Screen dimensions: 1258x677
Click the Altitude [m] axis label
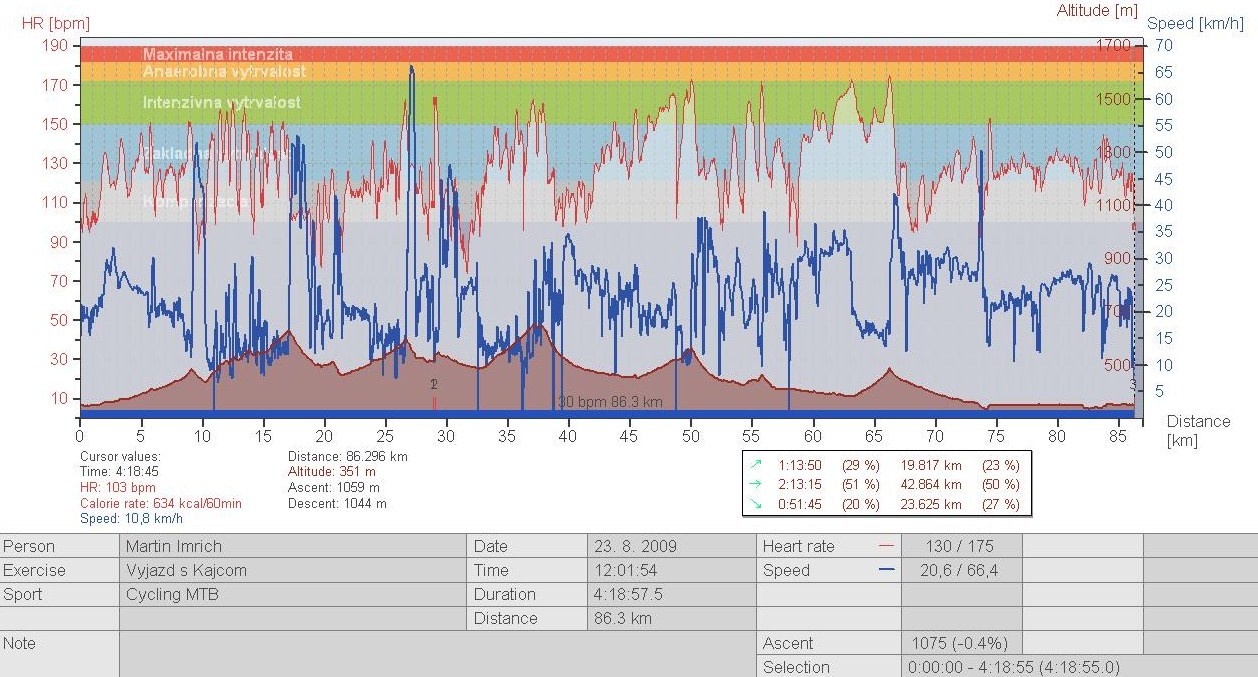click(x=1098, y=10)
